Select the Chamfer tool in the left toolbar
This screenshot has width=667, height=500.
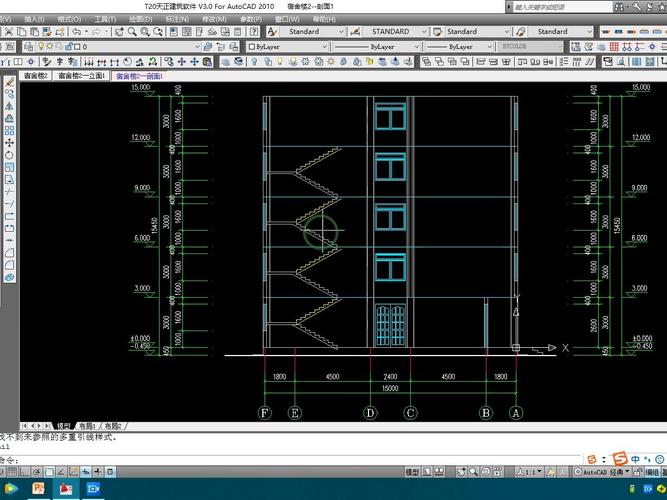click(9, 253)
